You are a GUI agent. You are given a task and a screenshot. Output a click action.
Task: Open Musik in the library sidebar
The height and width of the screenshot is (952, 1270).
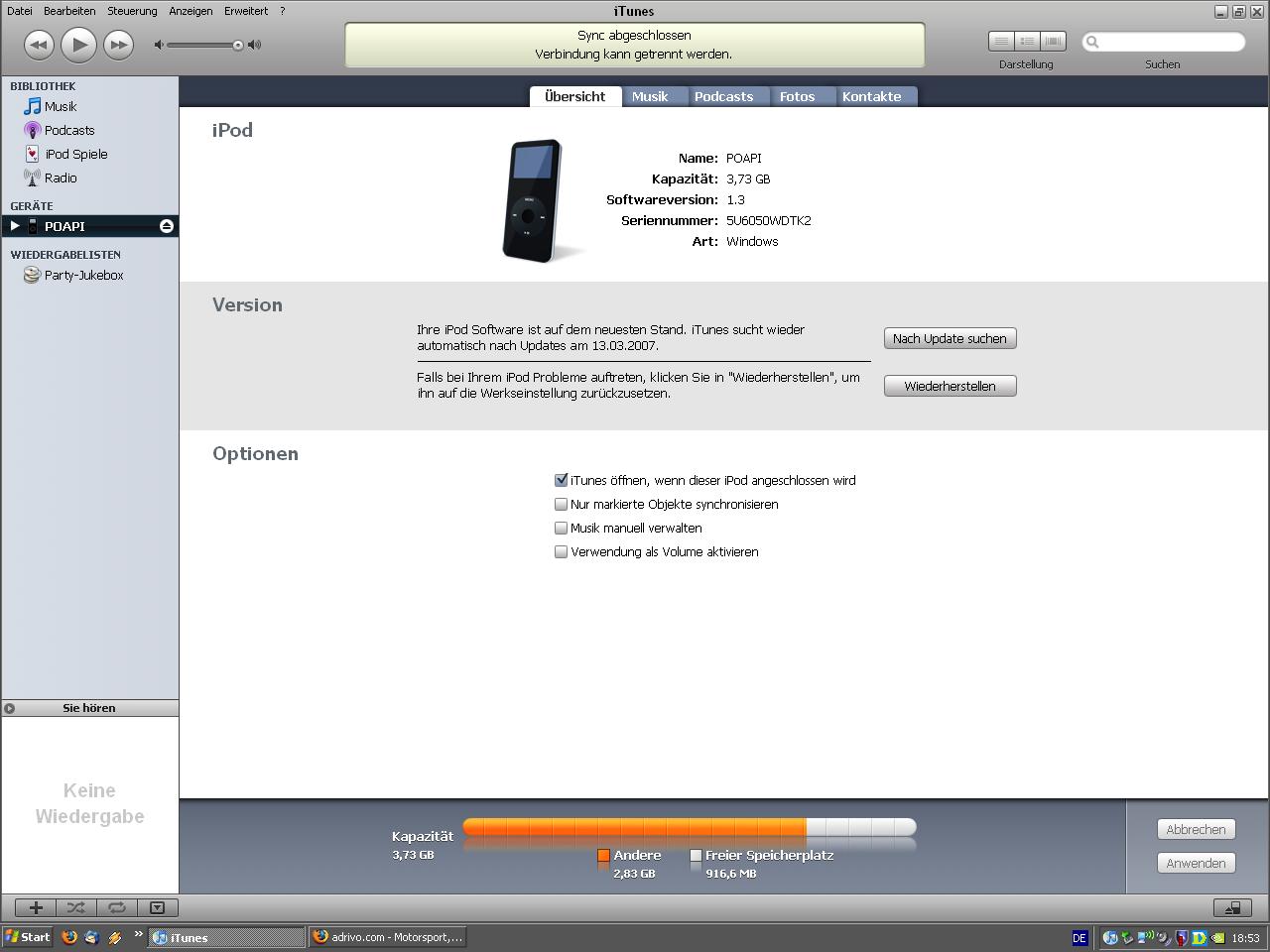point(60,106)
